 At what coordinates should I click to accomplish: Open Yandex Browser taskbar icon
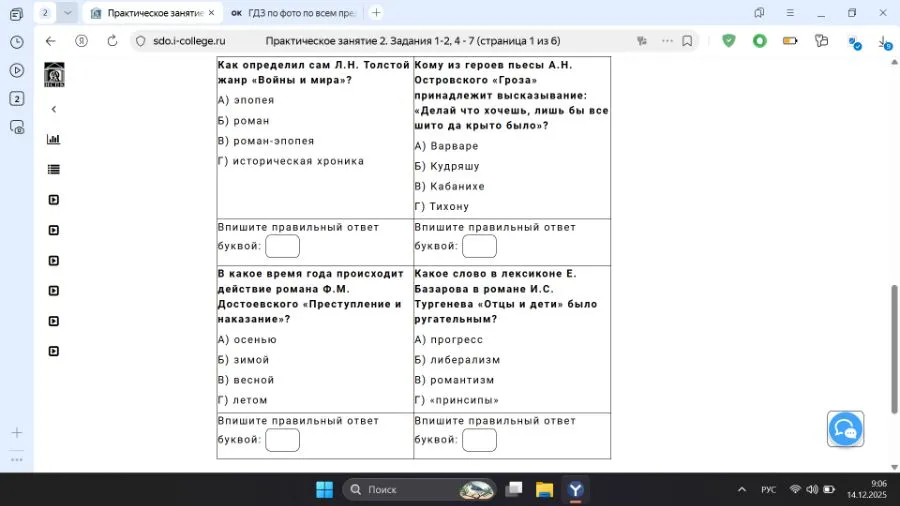tap(575, 489)
